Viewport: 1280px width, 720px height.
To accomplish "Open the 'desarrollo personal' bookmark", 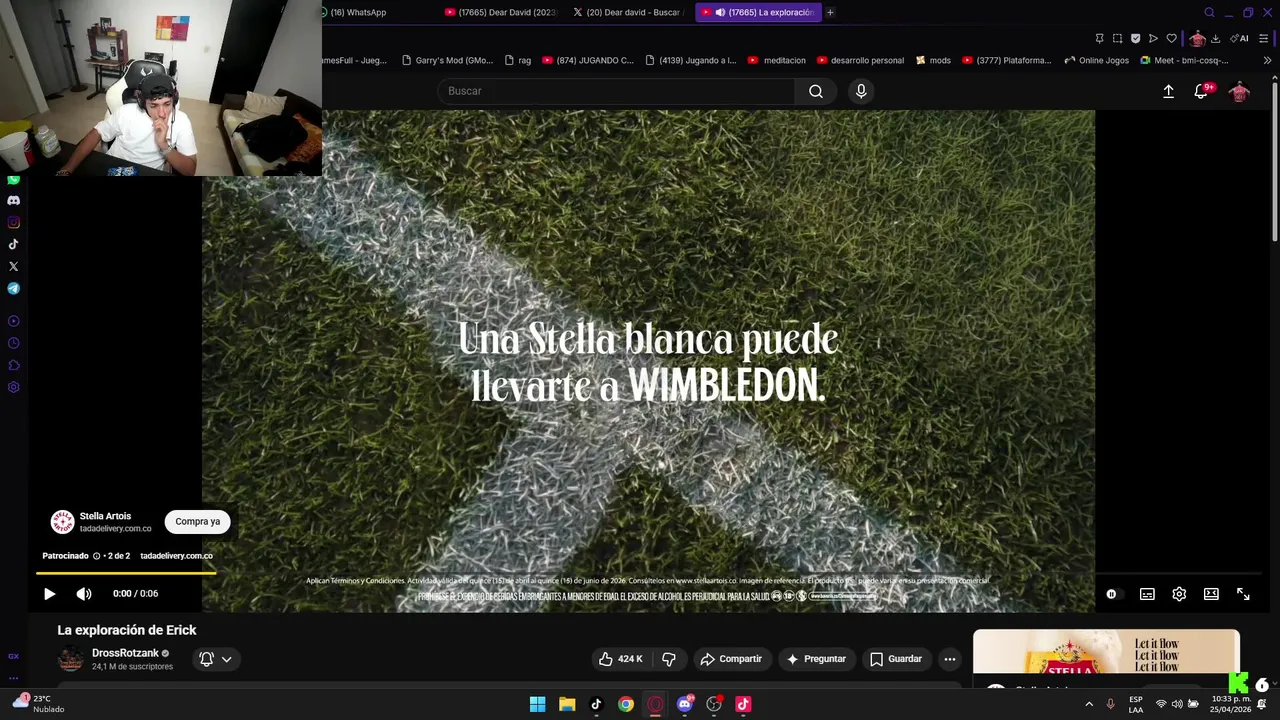I will (x=860, y=60).
